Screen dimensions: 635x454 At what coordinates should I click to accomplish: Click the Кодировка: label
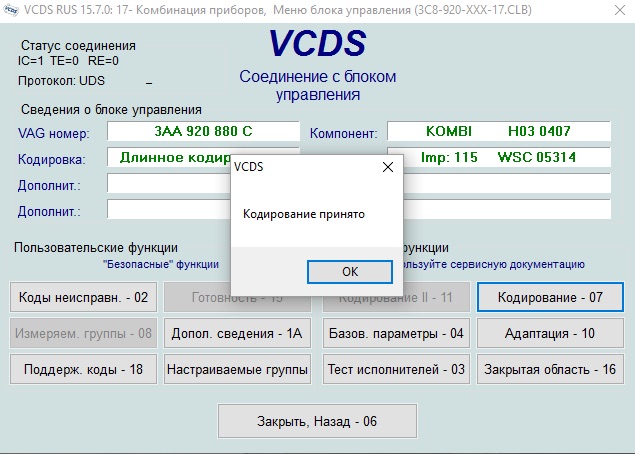51,159
